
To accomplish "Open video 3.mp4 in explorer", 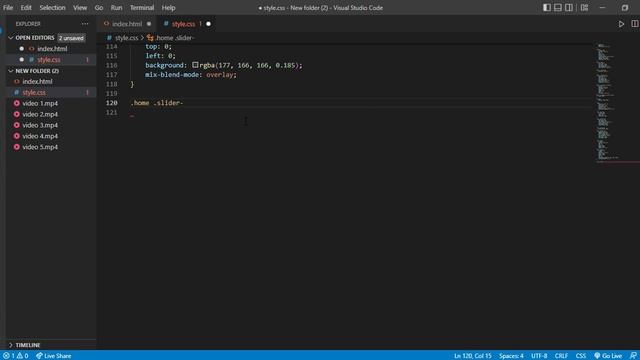I will 40,125.
